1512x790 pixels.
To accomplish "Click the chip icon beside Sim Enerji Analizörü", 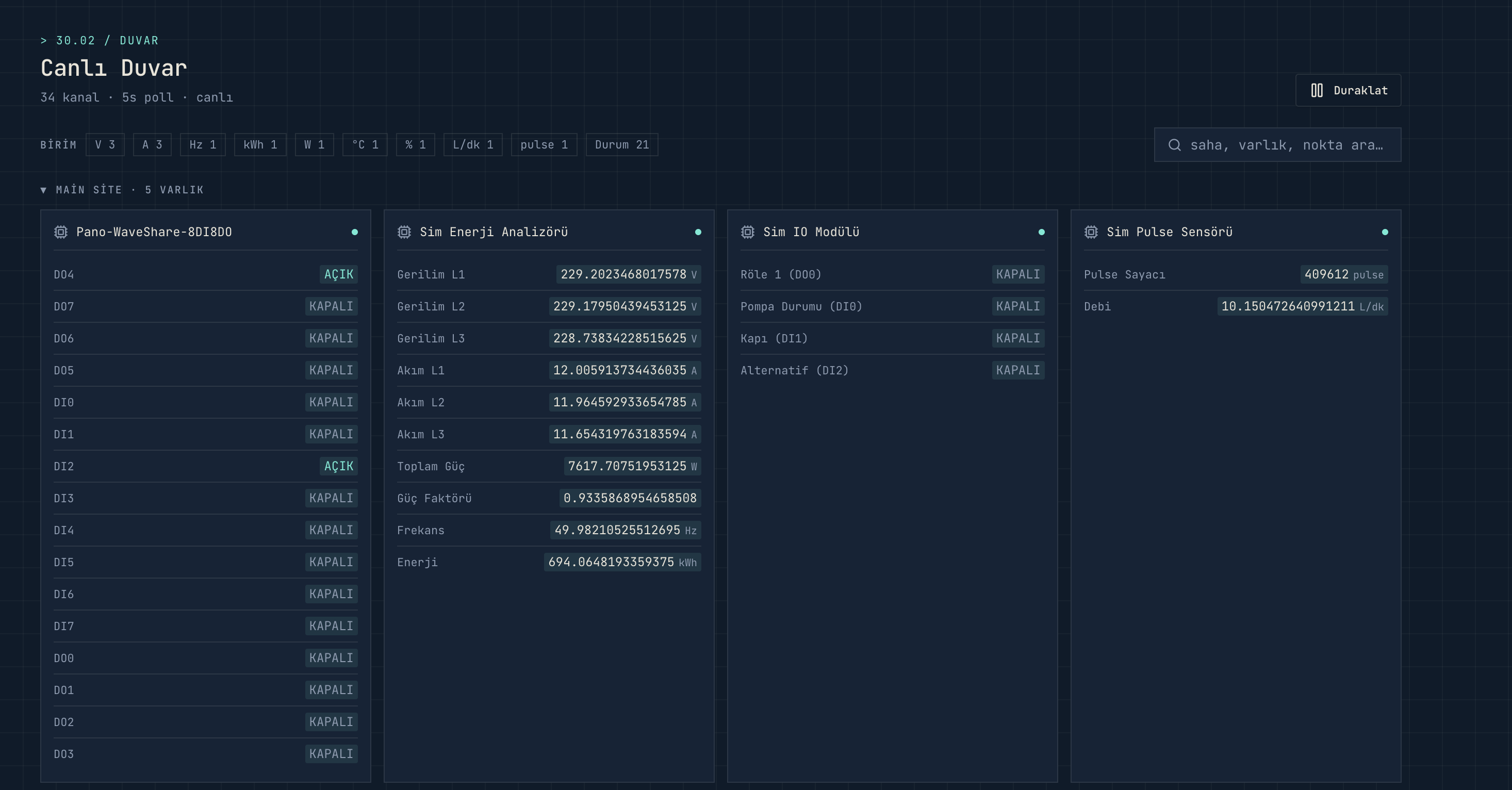I will pyautogui.click(x=404, y=232).
